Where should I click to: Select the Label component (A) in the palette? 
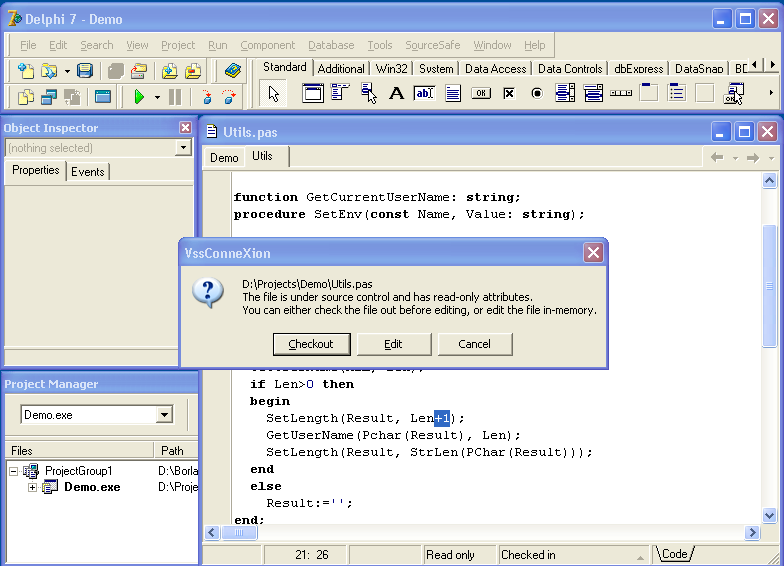pyautogui.click(x=396, y=94)
